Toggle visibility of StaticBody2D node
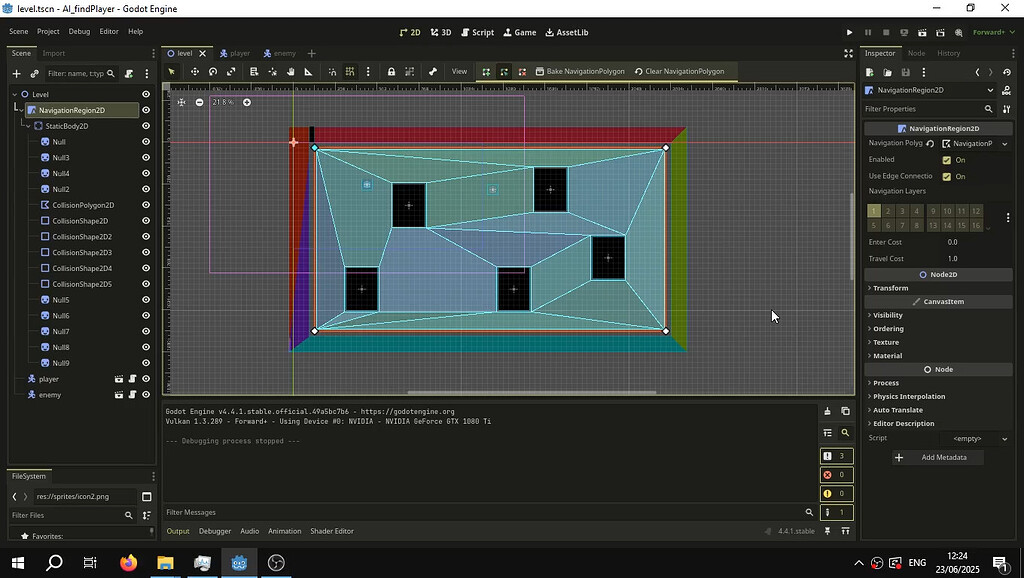The width and height of the screenshot is (1024, 578). click(146, 126)
